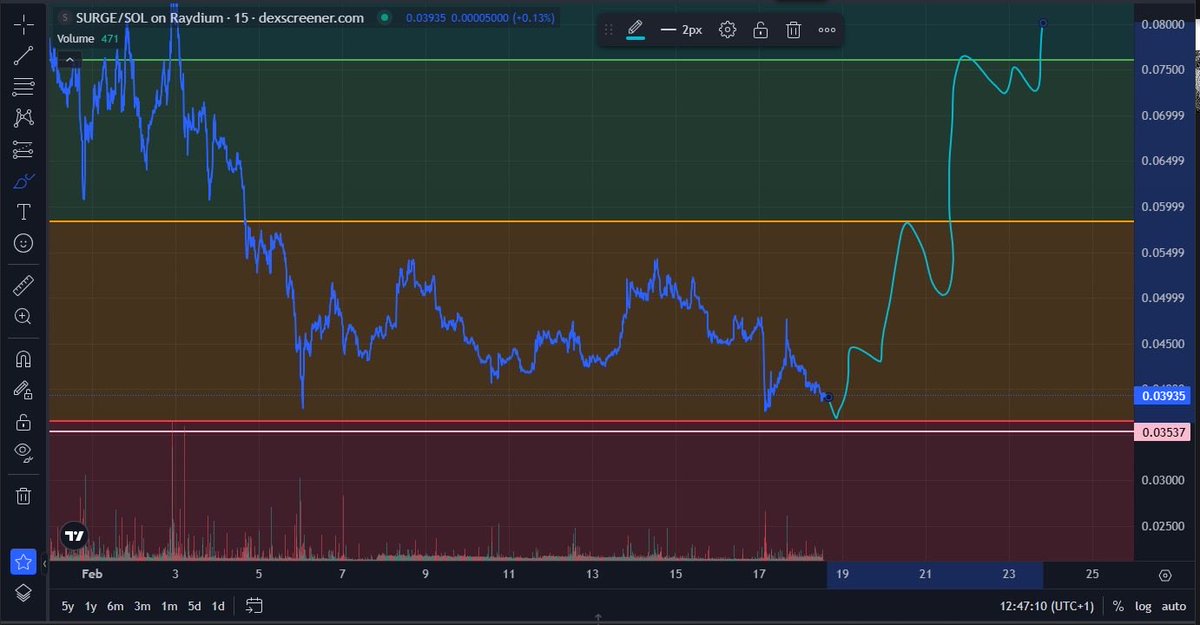
Task: Select the brush drawing tool
Action: [24, 181]
